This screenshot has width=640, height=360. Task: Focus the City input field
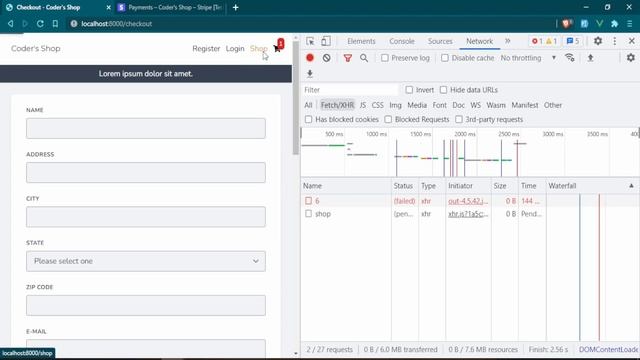[146, 216]
